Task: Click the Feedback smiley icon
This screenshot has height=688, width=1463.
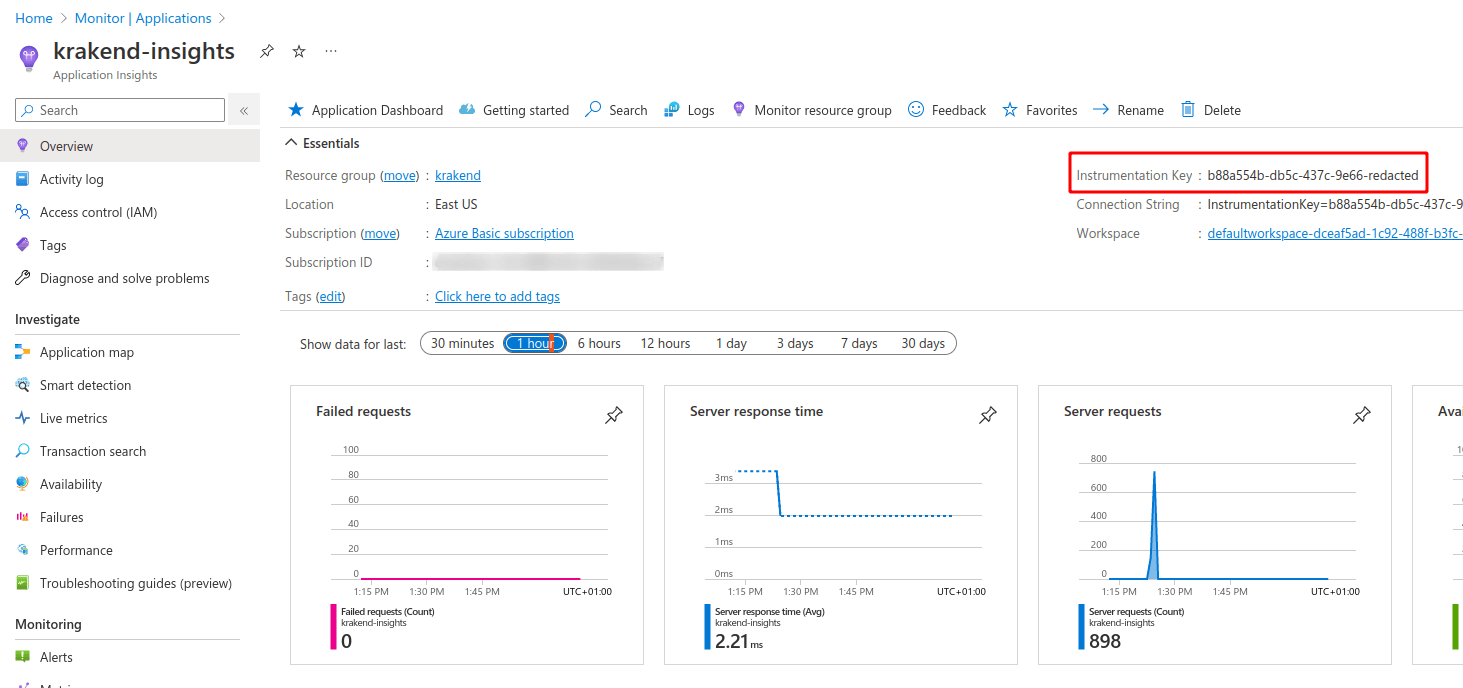Action: (916, 110)
